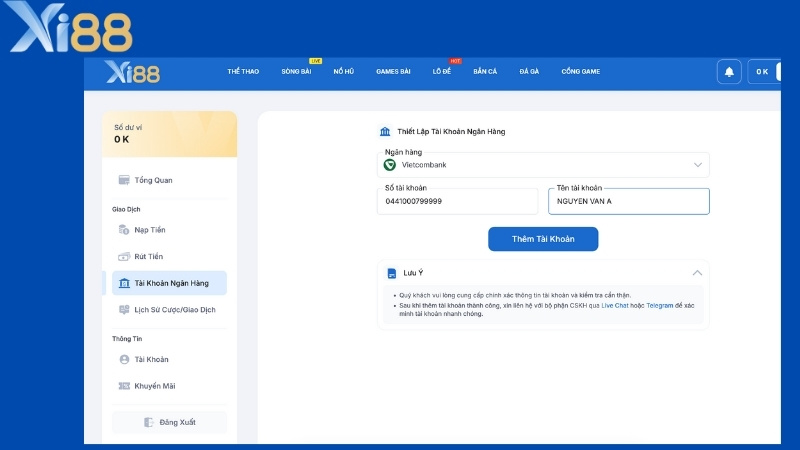Open Lịch Sử Cược/Giao Dịch page

coord(169,310)
